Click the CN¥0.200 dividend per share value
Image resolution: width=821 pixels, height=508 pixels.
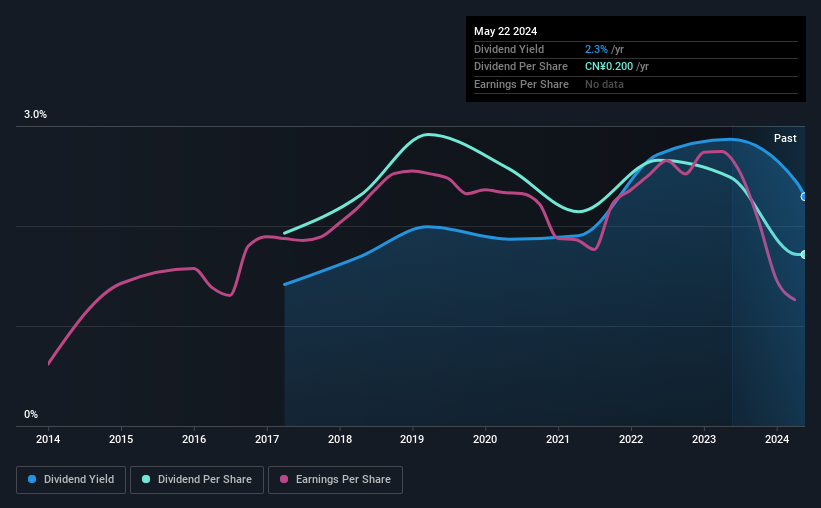[609, 67]
